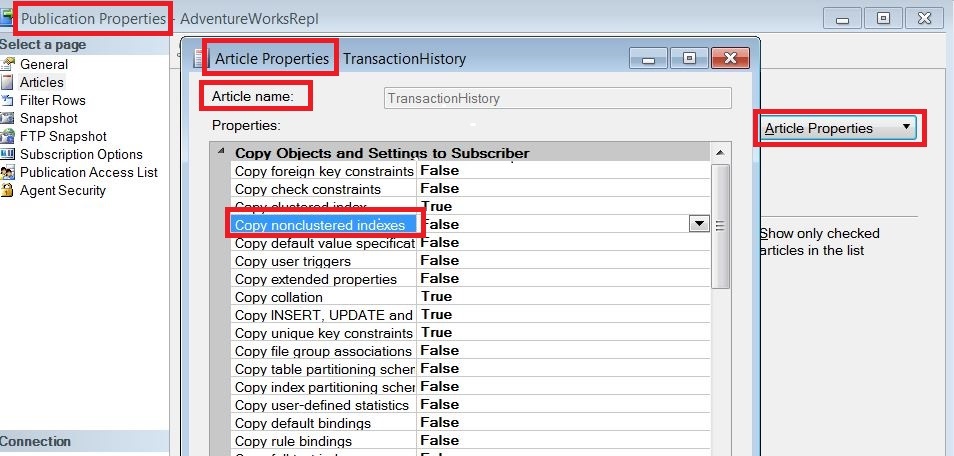Select Copy check constraints row
The height and width of the screenshot is (456, 954).
click(470, 188)
